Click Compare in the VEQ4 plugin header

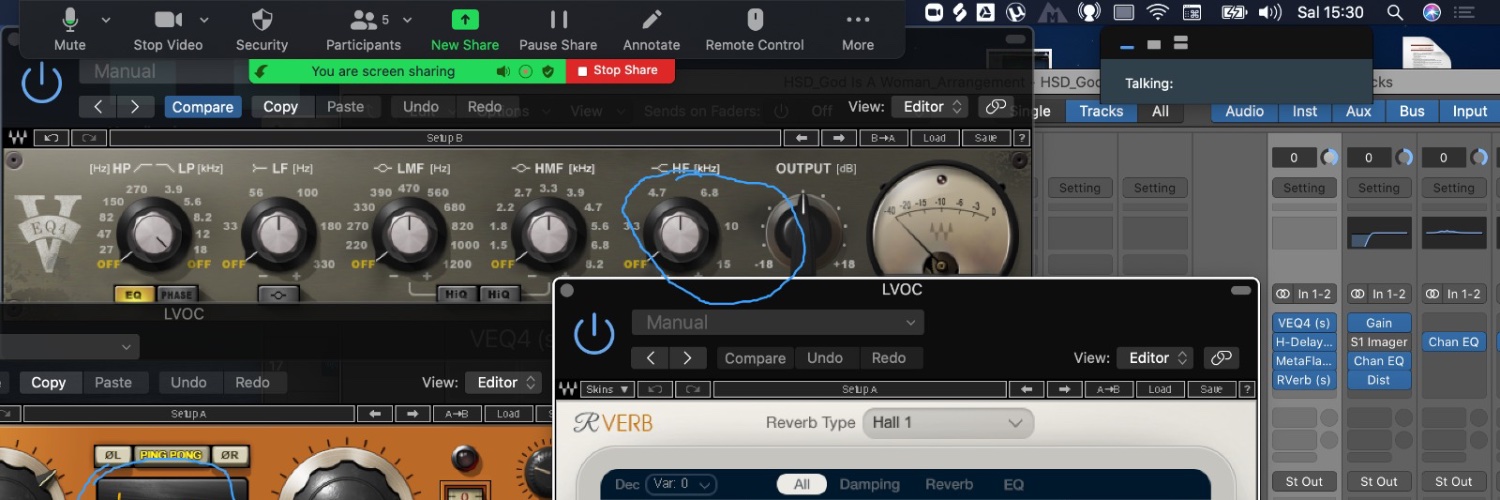[203, 107]
